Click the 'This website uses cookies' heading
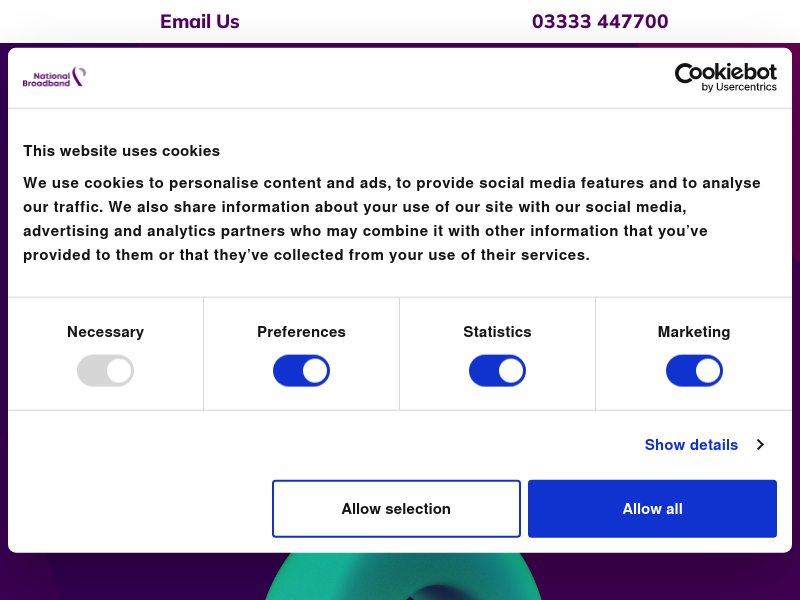800x600 pixels. tap(121, 151)
